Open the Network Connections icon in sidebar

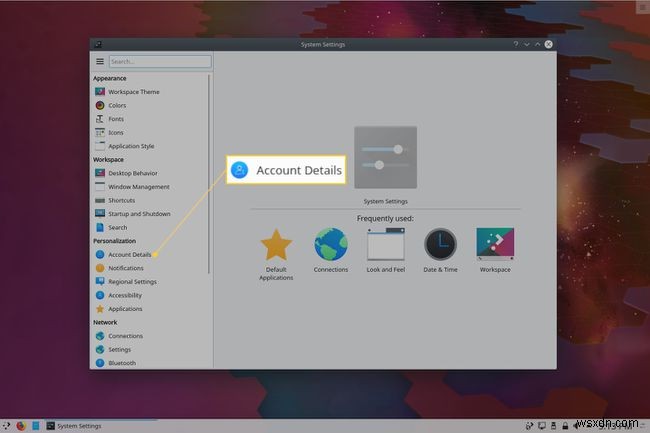tap(100, 336)
